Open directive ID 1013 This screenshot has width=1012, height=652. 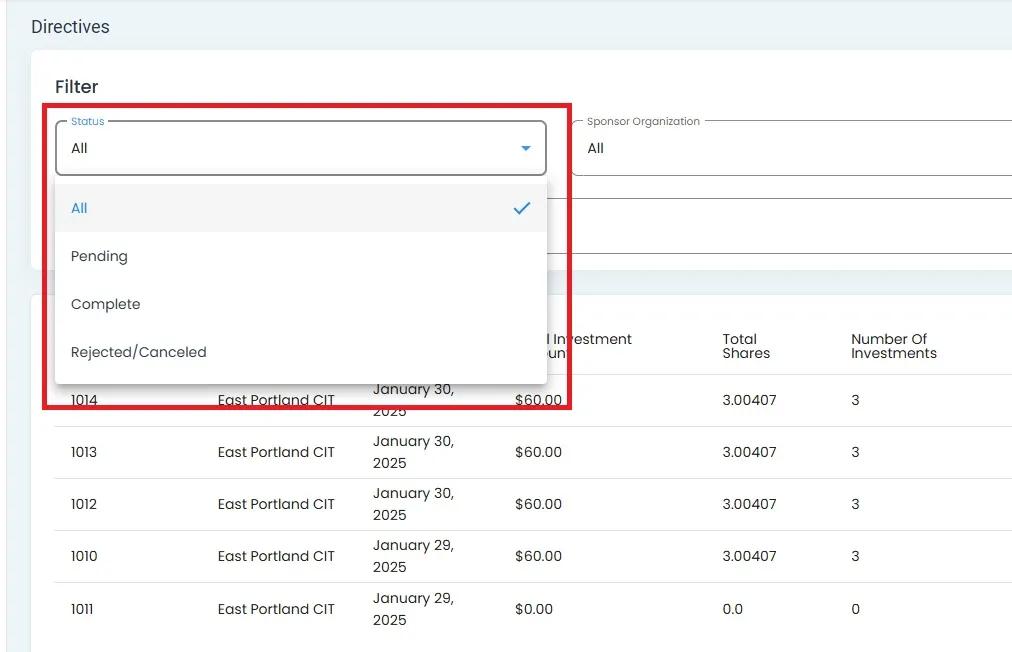point(84,452)
